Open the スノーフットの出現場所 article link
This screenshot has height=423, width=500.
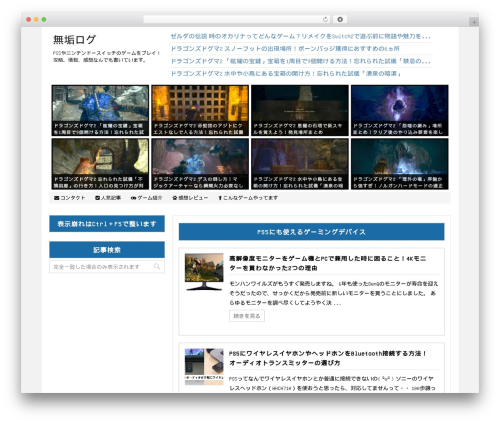coord(285,49)
